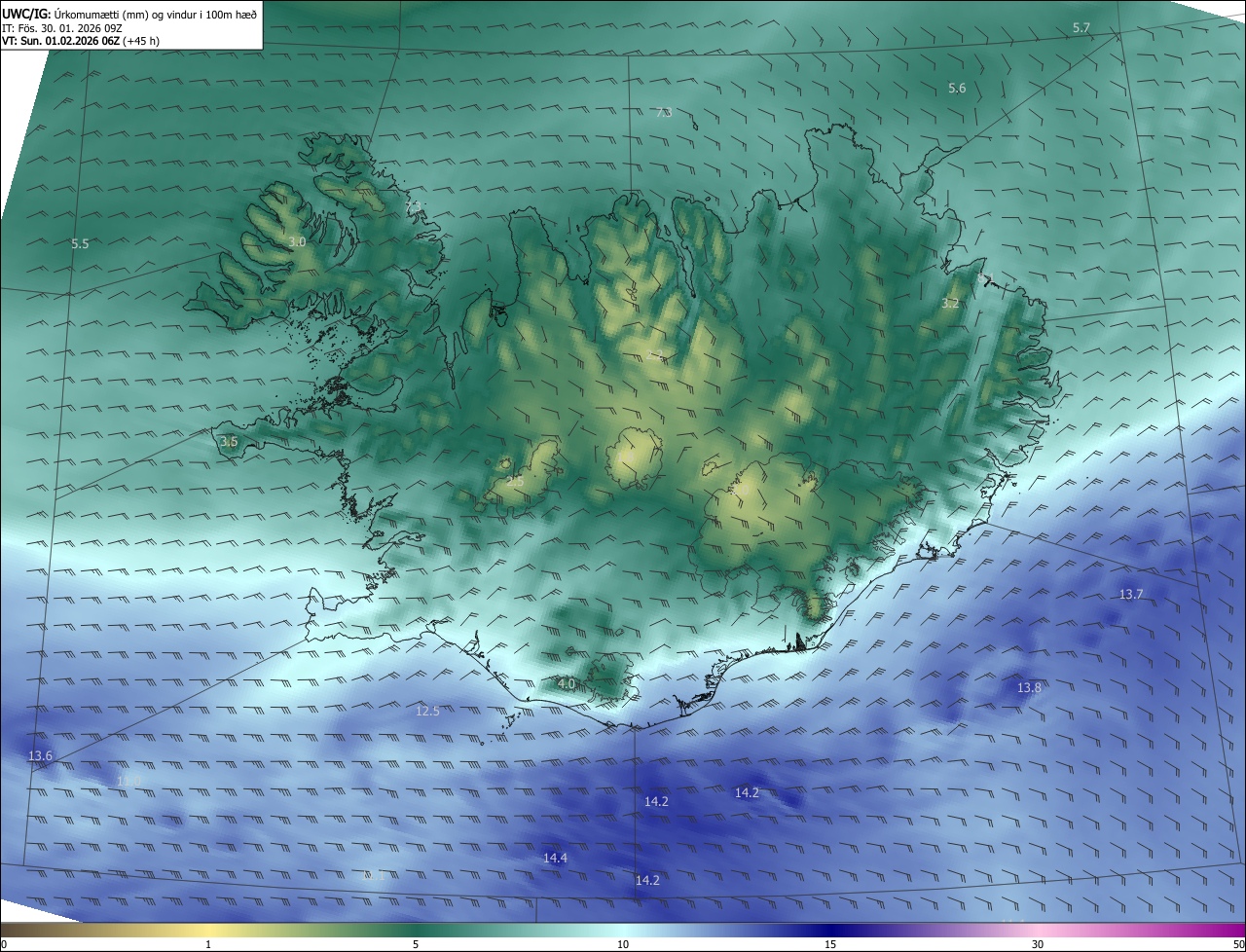The width and height of the screenshot is (1246, 952).
Task: Click the 14.4 precipitation value
Action: point(555,858)
